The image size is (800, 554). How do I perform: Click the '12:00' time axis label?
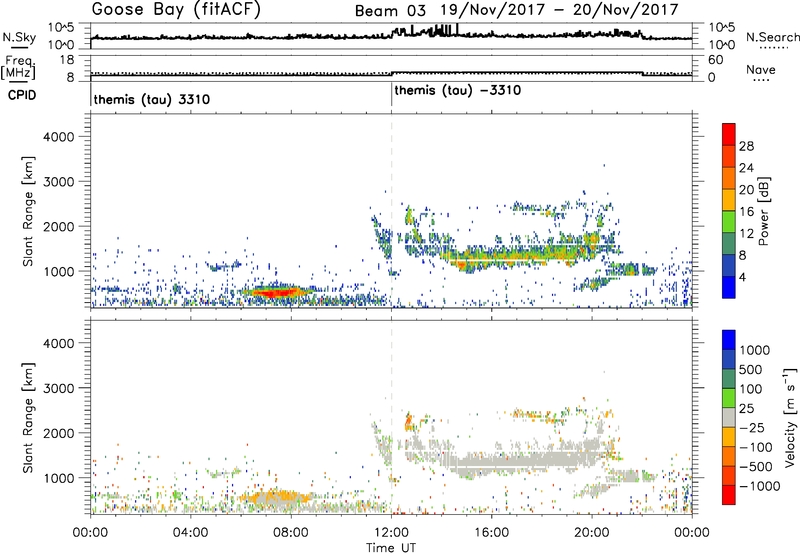click(391, 533)
